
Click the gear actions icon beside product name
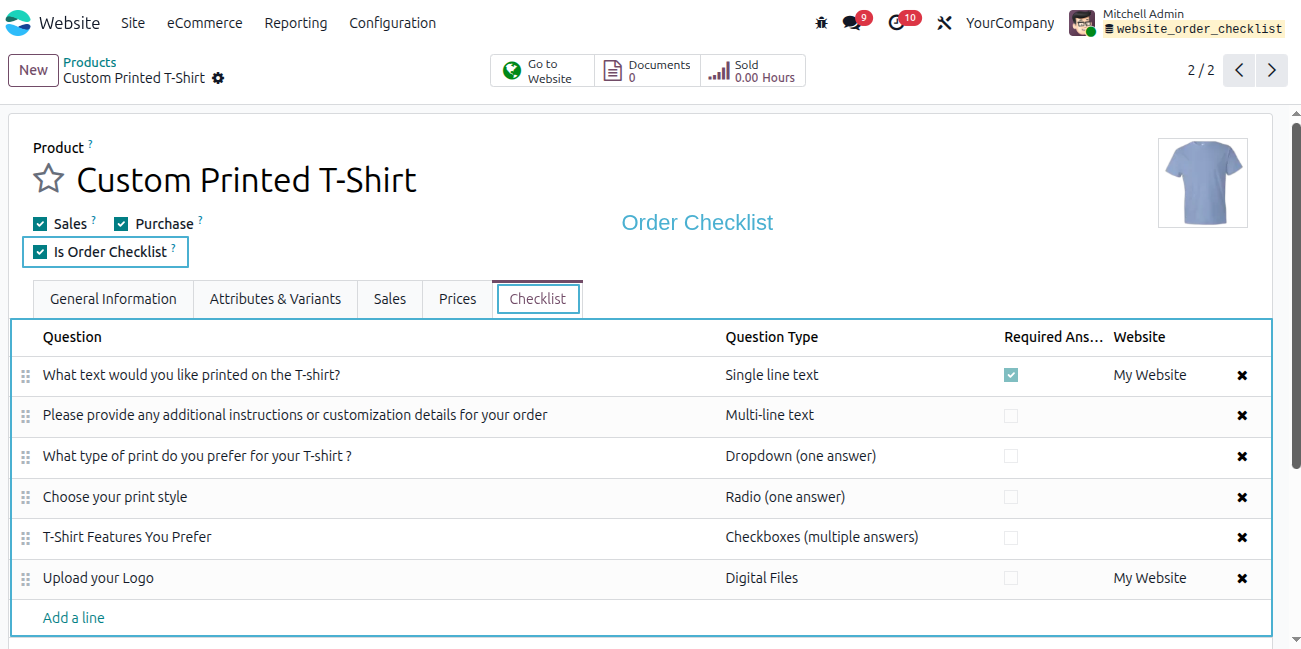(x=218, y=78)
